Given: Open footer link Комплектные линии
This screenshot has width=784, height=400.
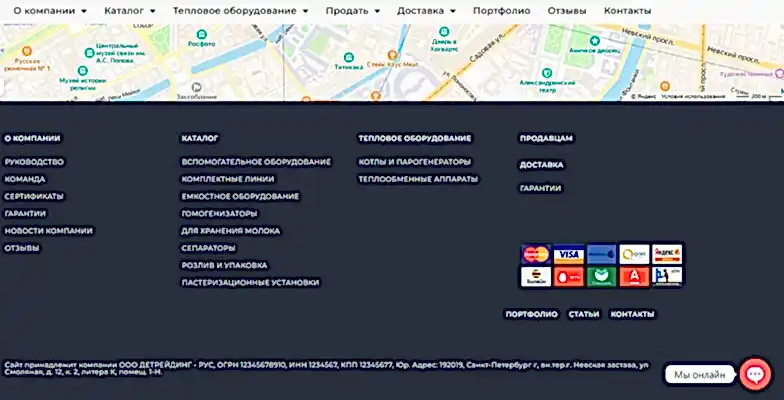Looking at the screenshot, I should pos(228,179).
